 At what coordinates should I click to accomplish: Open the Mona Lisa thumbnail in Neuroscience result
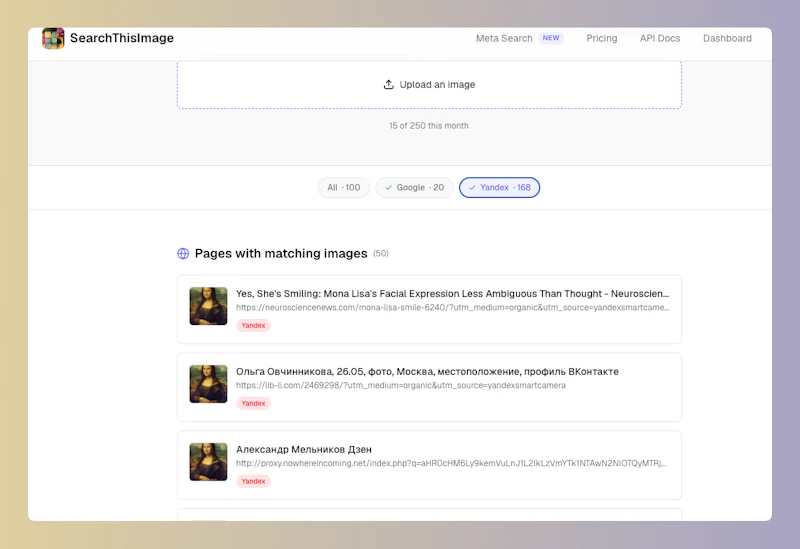(x=208, y=306)
